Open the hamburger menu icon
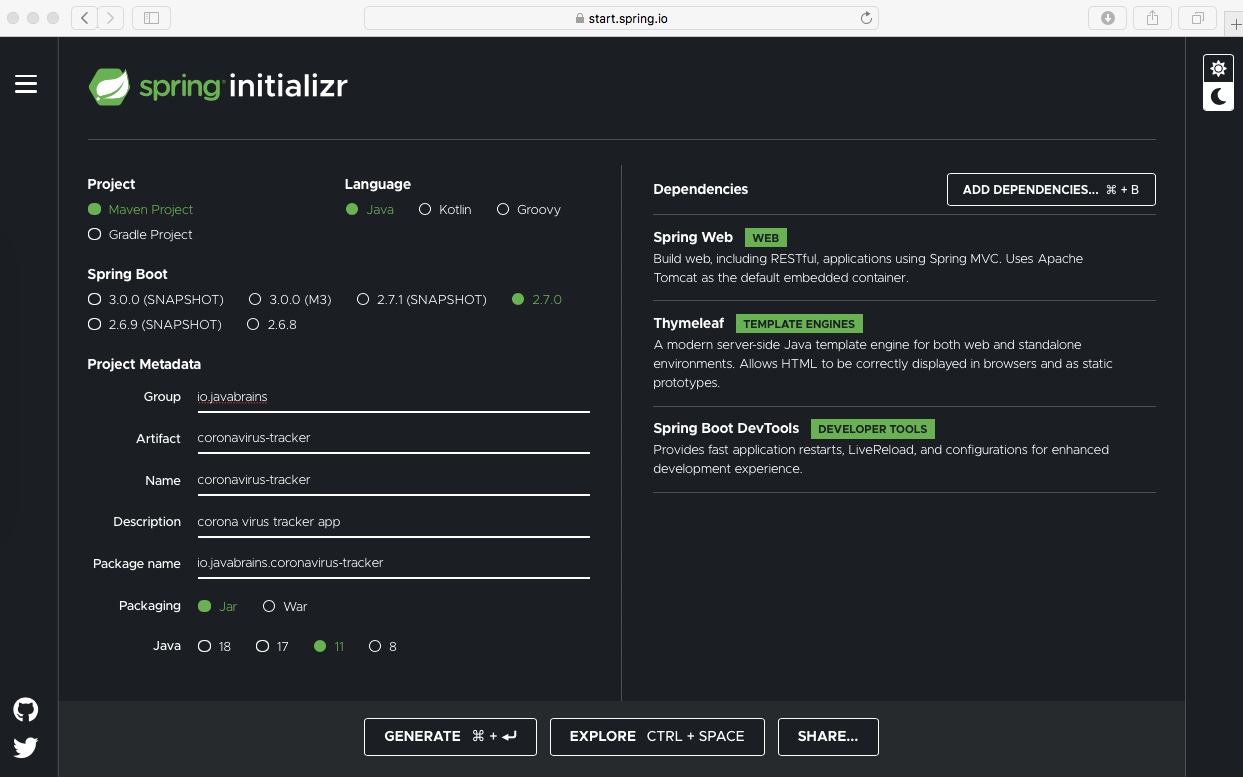This screenshot has width=1243, height=778. click(x=26, y=84)
